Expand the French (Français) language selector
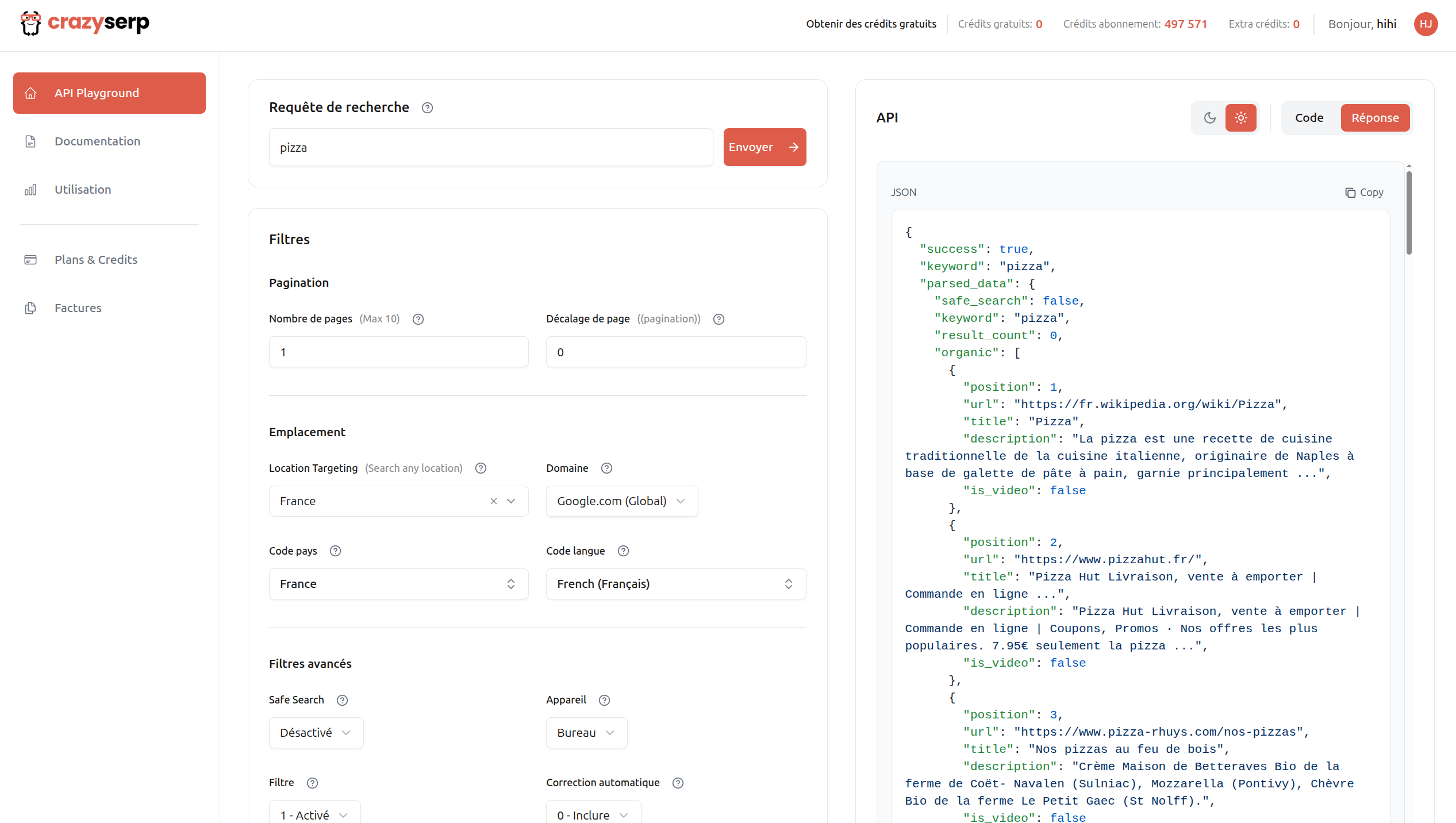The image size is (1456, 823). [x=675, y=584]
